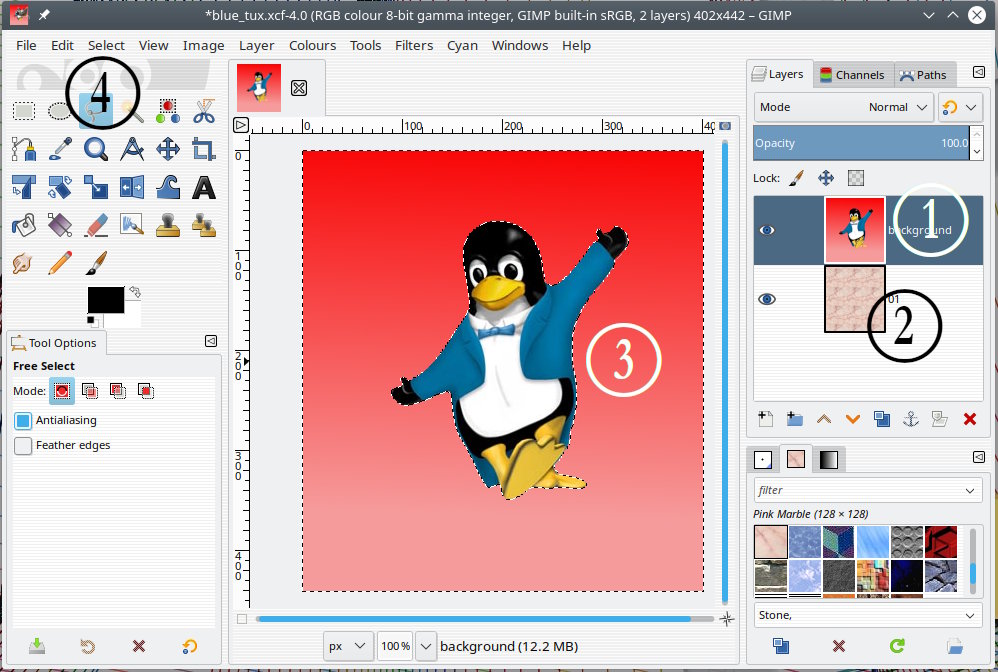Delete layer with red X

point(970,419)
